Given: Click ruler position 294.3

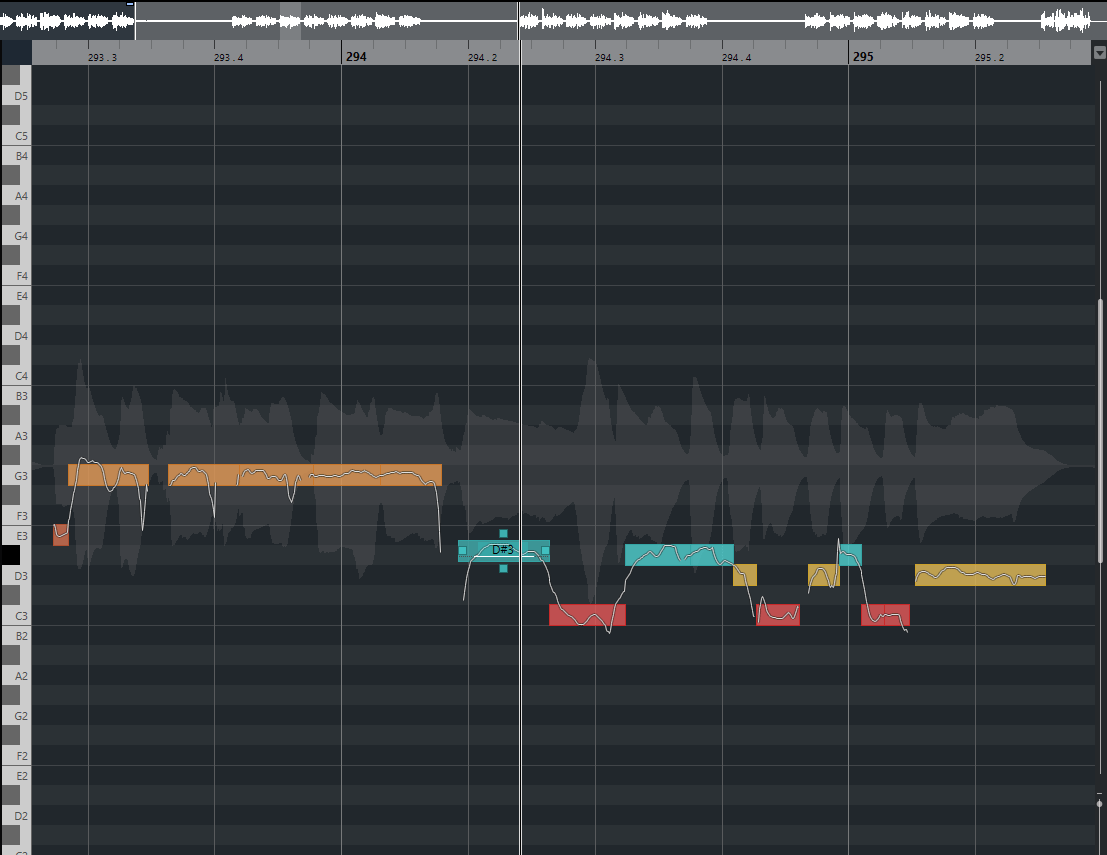Looking at the screenshot, I should tap(609, 58).
